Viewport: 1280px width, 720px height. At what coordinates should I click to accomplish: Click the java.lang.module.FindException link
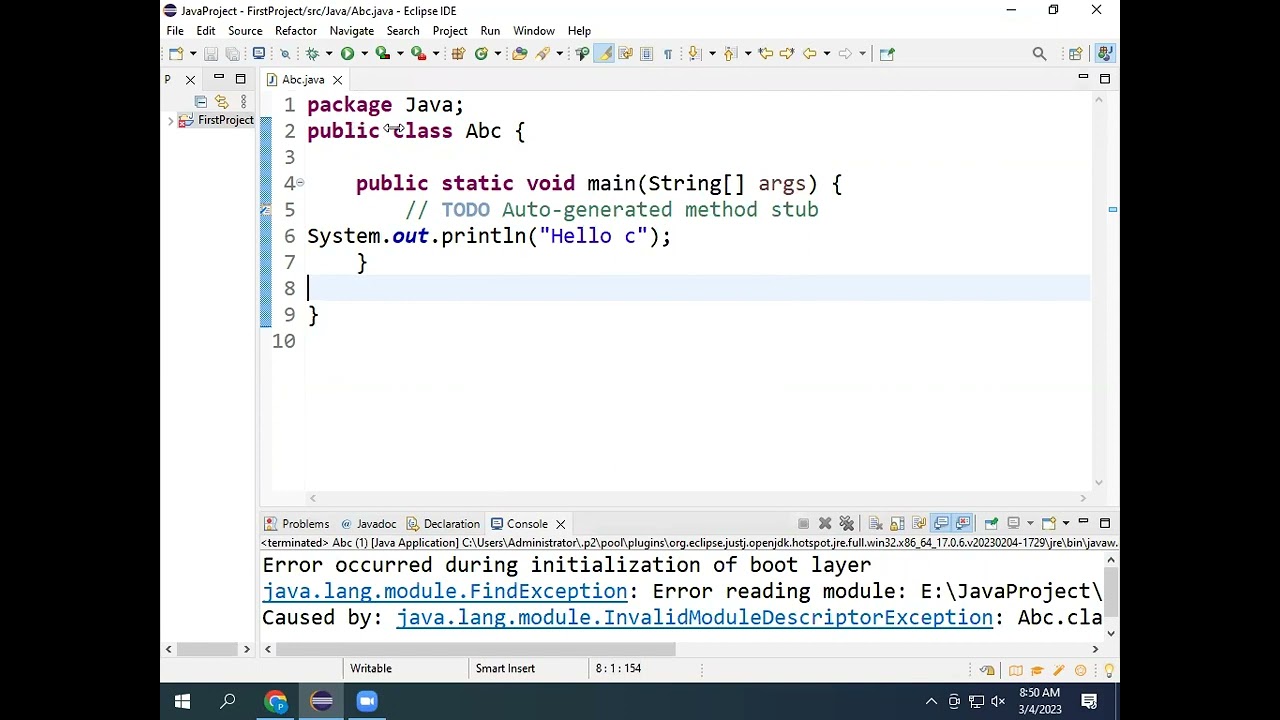(445, 591)
